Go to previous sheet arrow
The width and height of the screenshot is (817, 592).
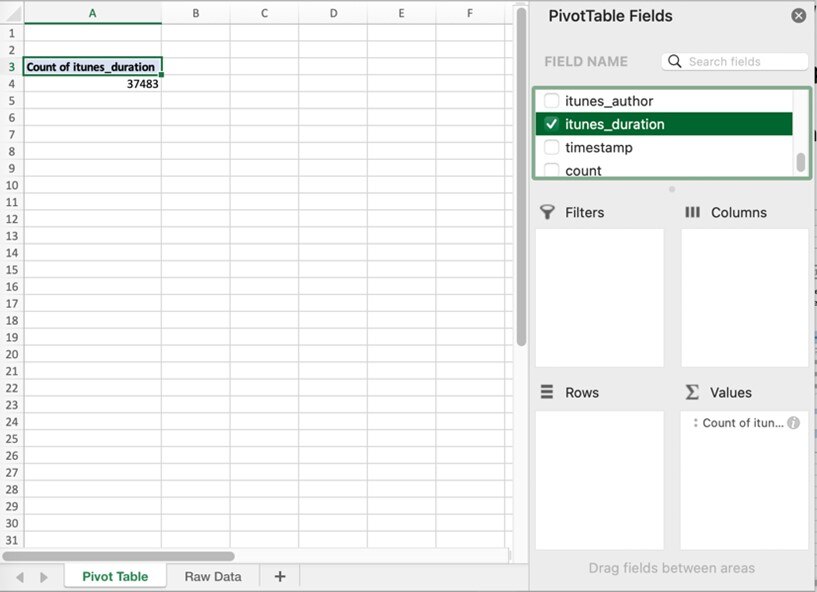pyautogui.click(x=20, y=577)
